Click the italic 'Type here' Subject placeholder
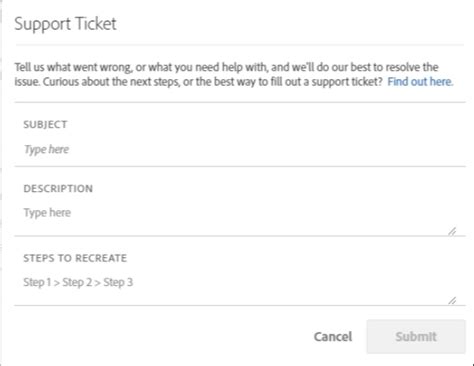This screenshot has height=366, width=474. coord(46,149)
